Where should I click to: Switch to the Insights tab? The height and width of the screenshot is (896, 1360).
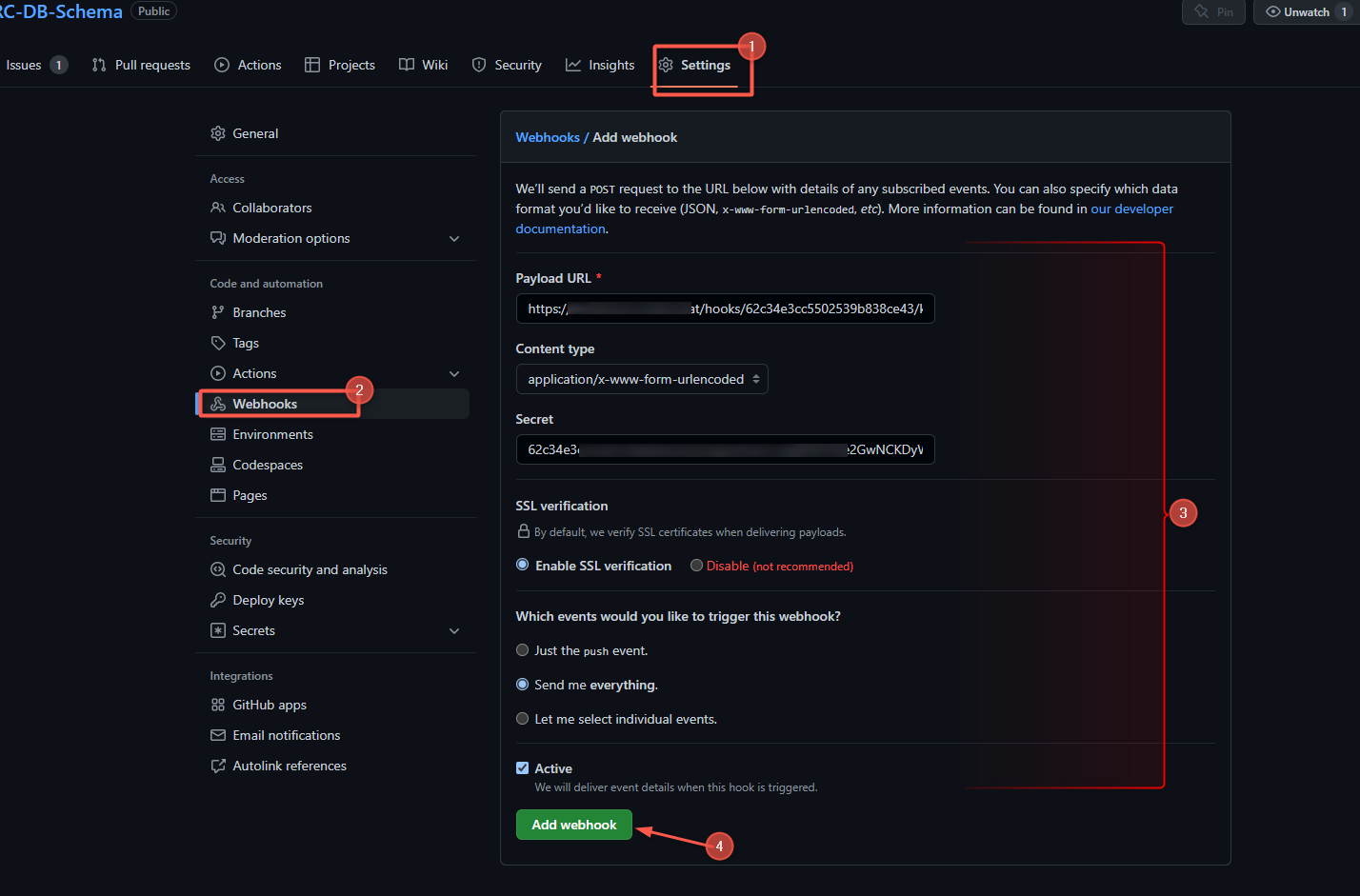coord(600,65)
